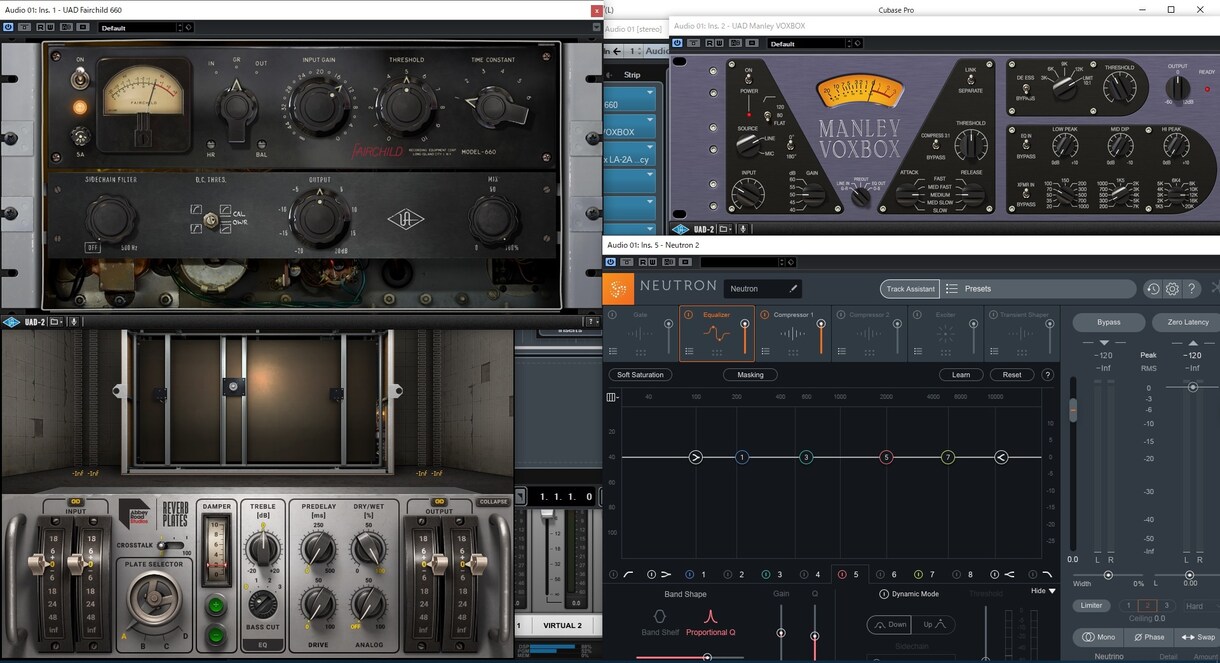Click the Neutron Bypass button
This screenshot has height=663, width=1220.
(1108, 322)
